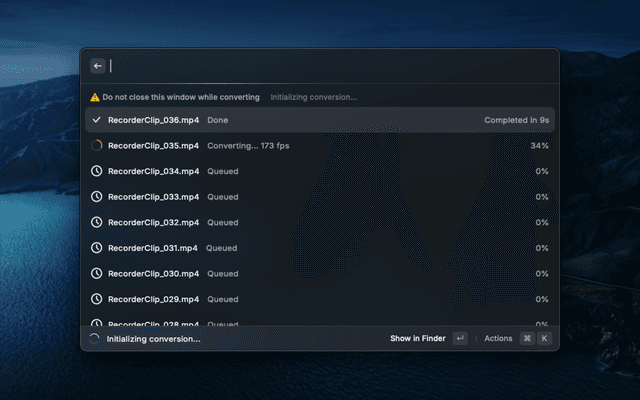Screen dimensions: 640x400
Task: Open the Actions menu
Action: 498,338
